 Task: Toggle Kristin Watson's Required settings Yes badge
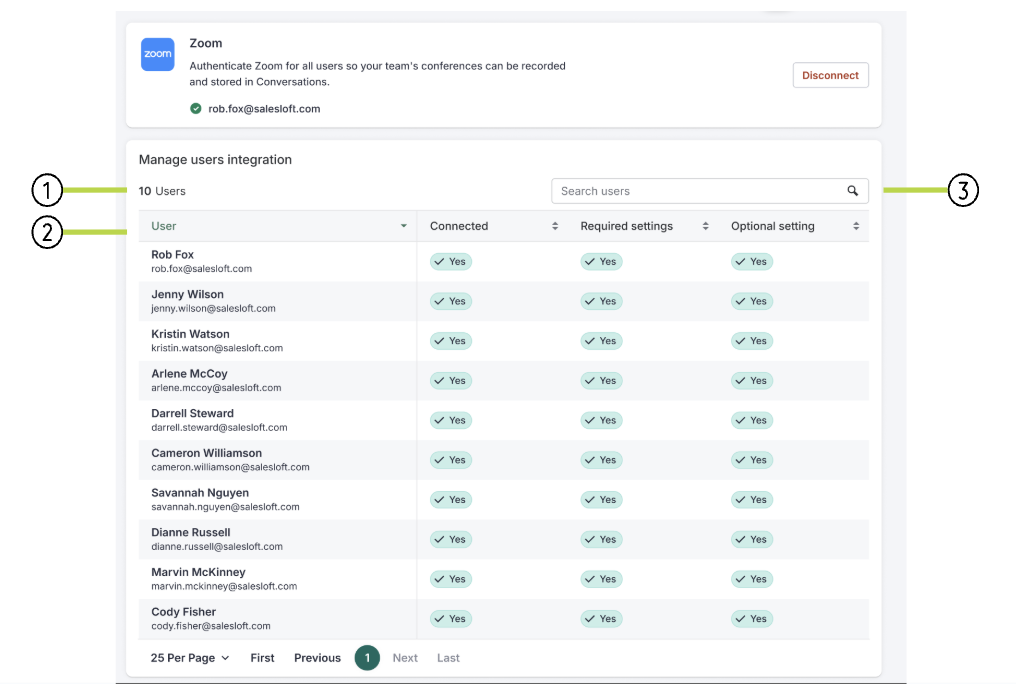pyautogui.click(x=601, y=340)
